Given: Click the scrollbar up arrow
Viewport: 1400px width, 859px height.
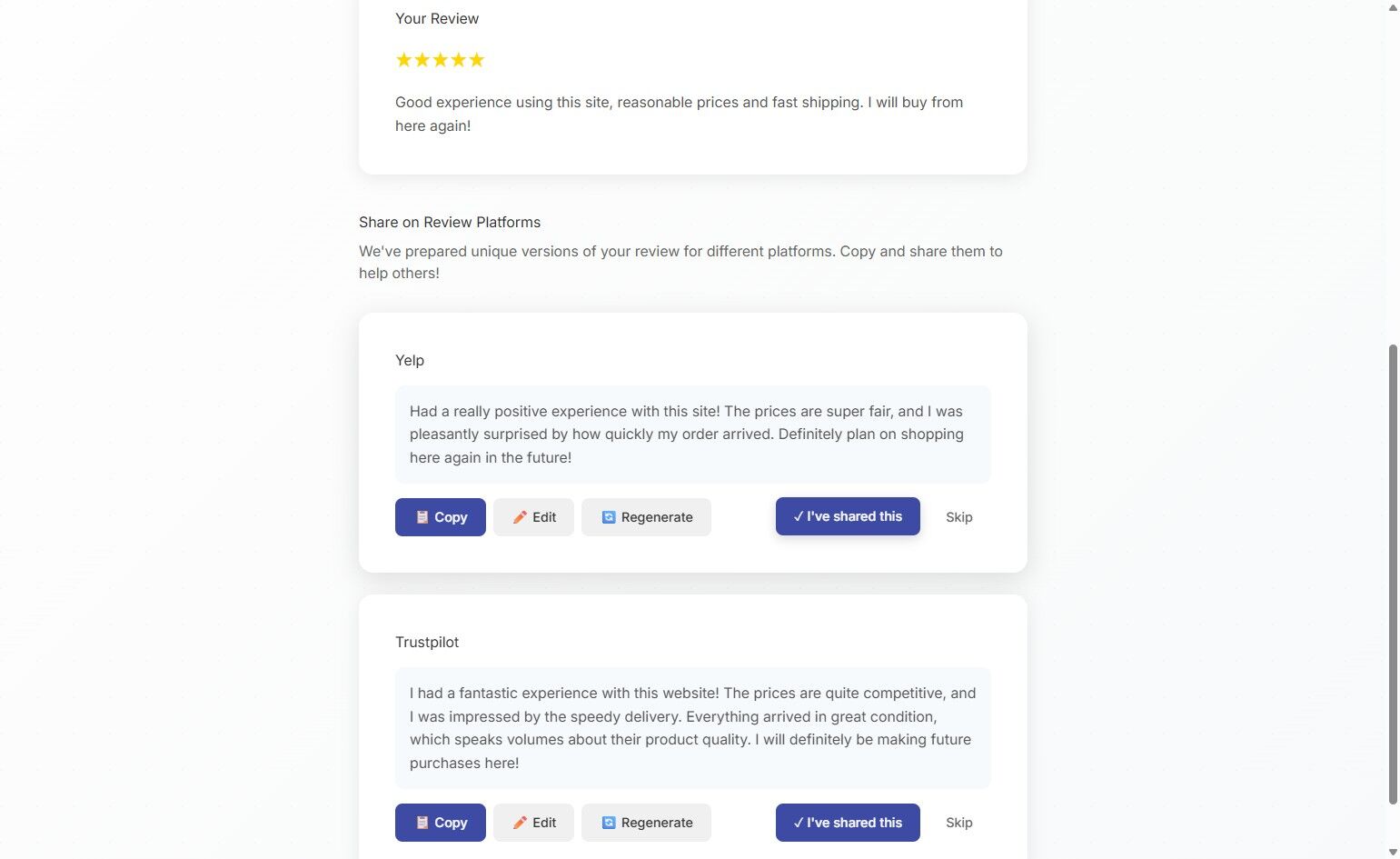Looking at the screenshot, I should (x=1393, y=7).
